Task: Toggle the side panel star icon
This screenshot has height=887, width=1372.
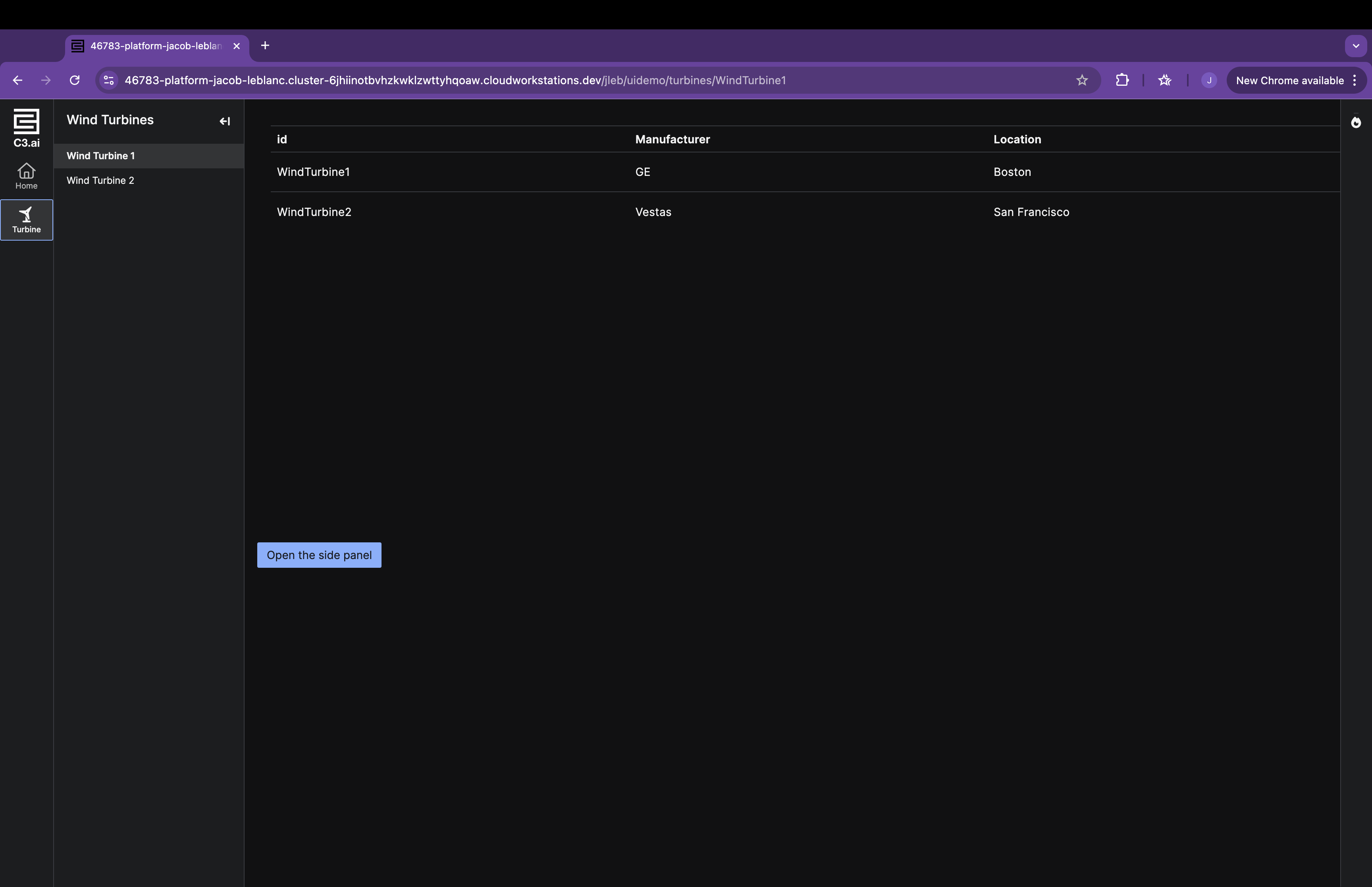Action: coord(1164,80)
